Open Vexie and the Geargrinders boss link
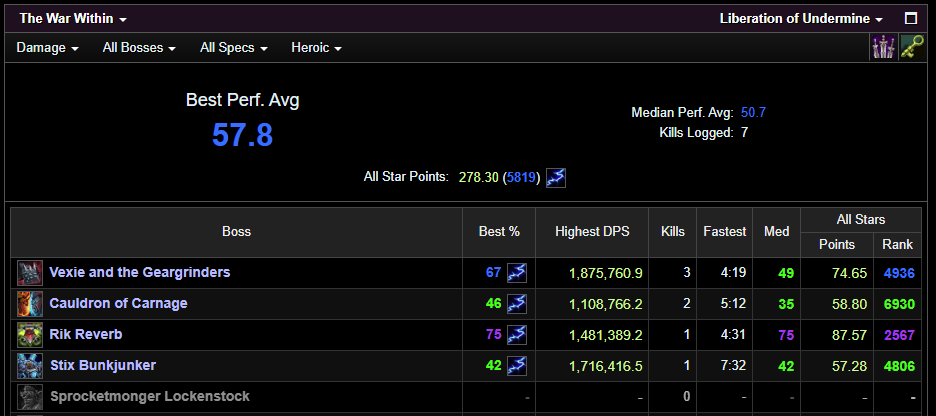 pos(140,273)
